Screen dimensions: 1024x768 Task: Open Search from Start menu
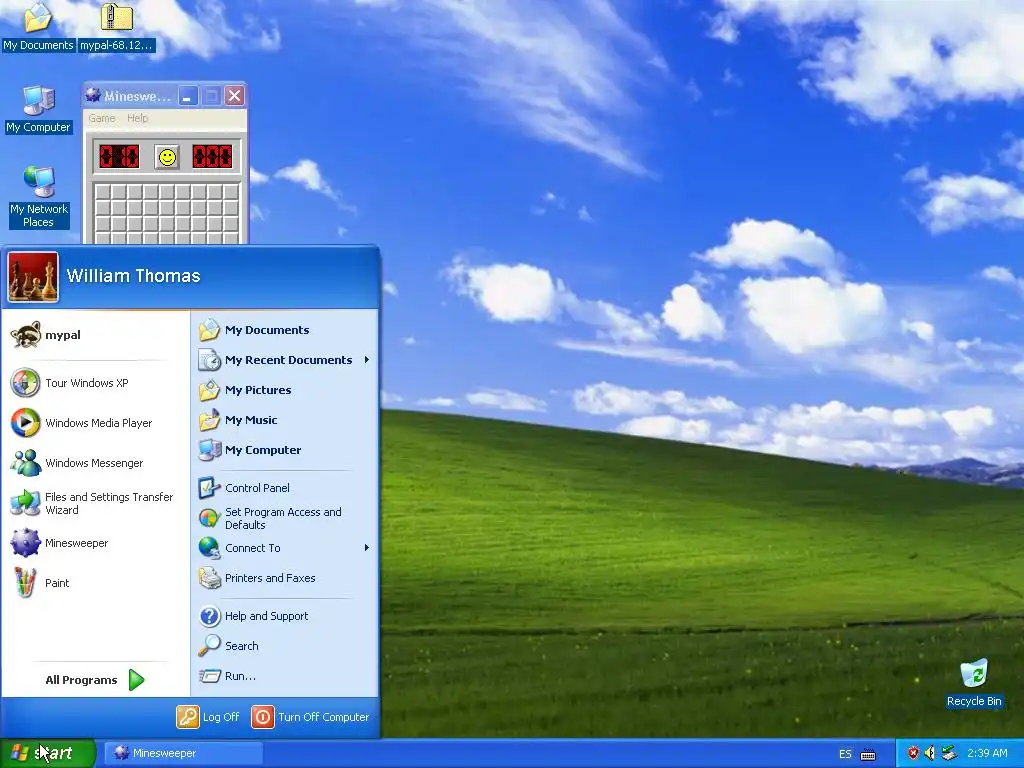coord(285,646)
